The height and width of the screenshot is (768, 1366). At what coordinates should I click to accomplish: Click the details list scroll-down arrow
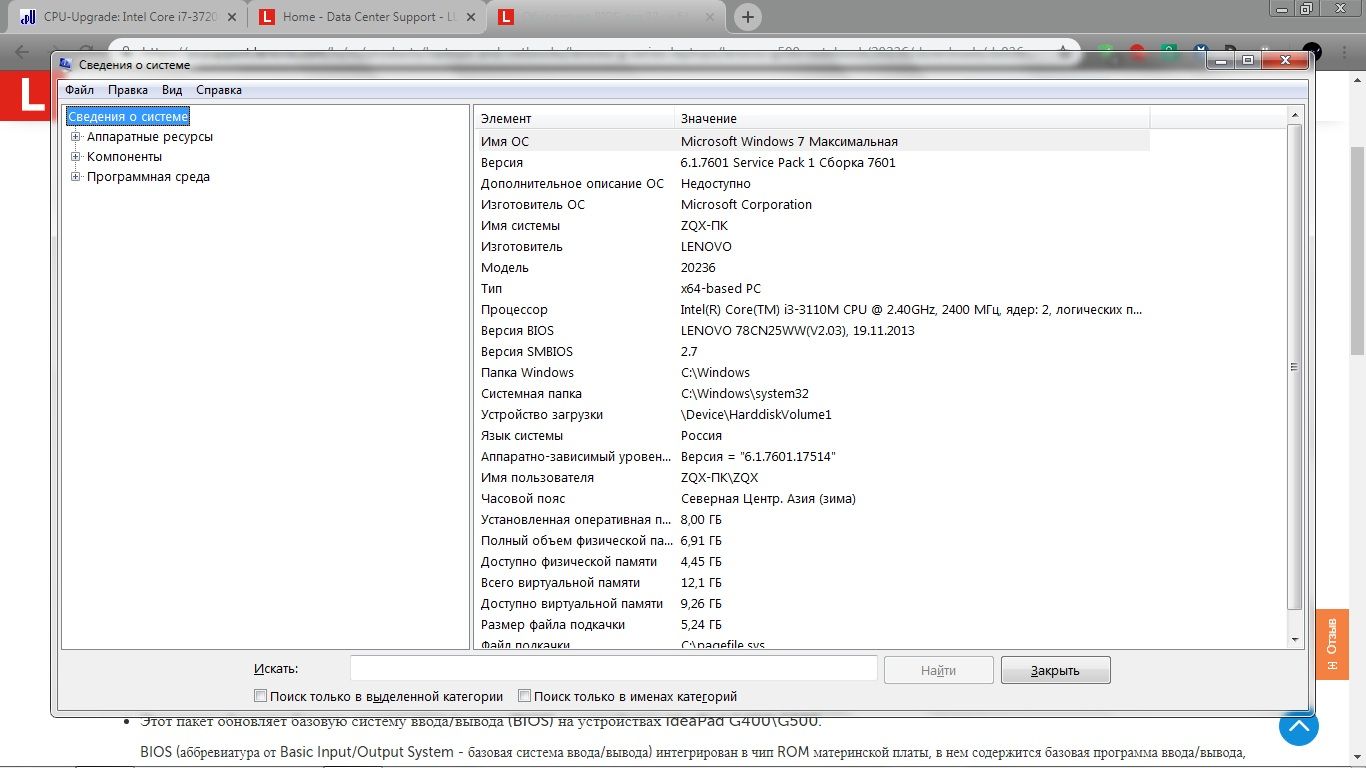[x=1294, y=640]
